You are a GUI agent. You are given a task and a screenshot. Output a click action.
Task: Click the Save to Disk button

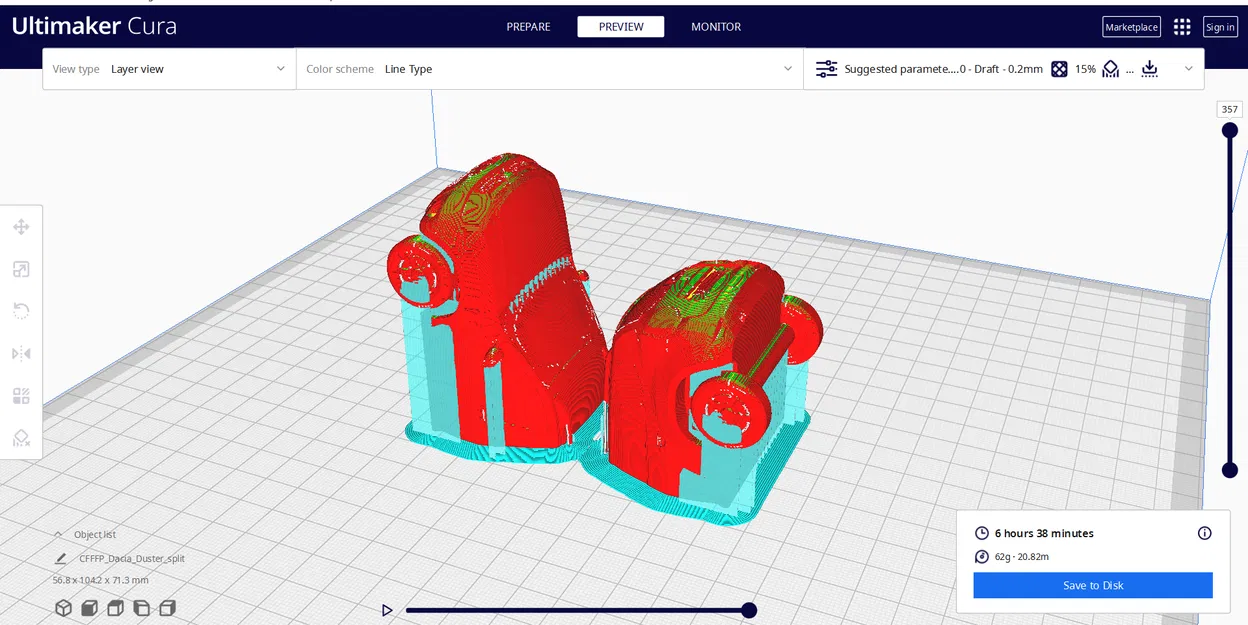point(1092,585)
